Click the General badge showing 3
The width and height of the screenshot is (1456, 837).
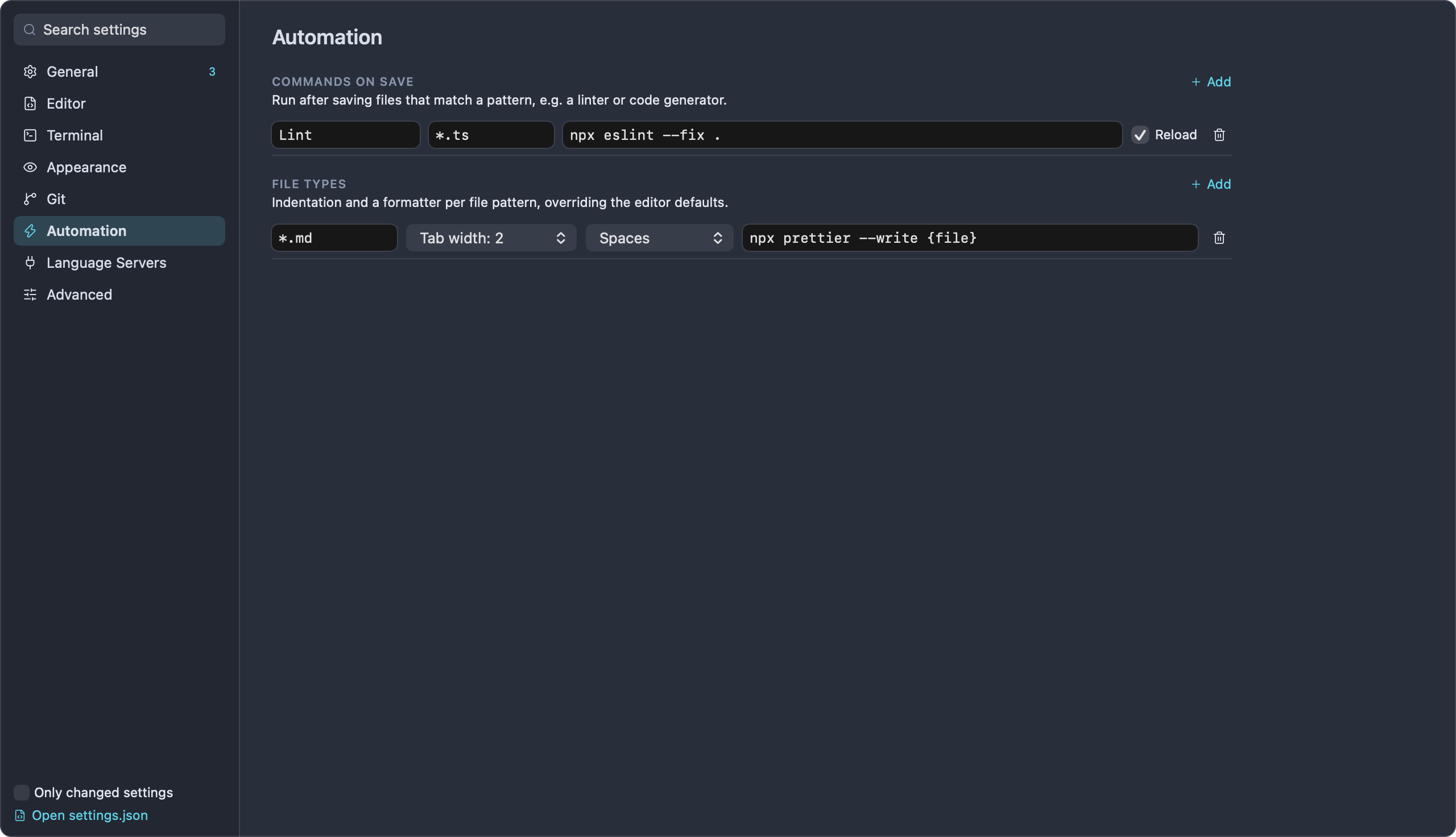212,71
